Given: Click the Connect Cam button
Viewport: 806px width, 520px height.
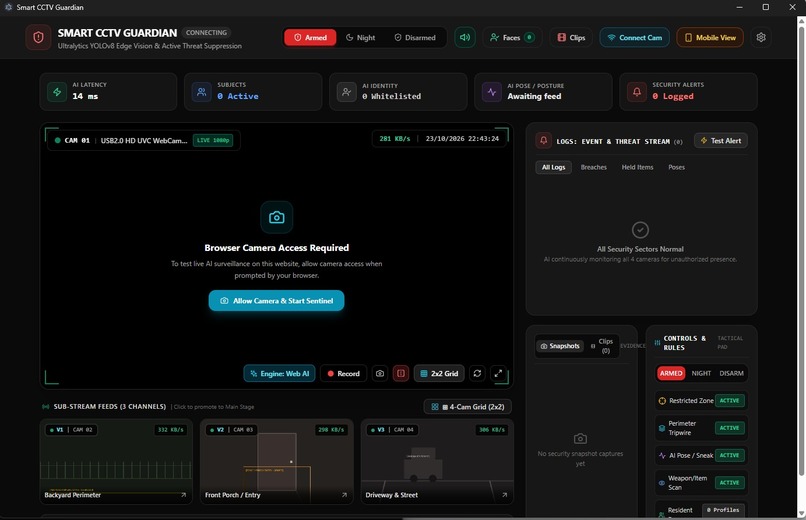Looking at the screenshot, I should click(x=634, y=38).
